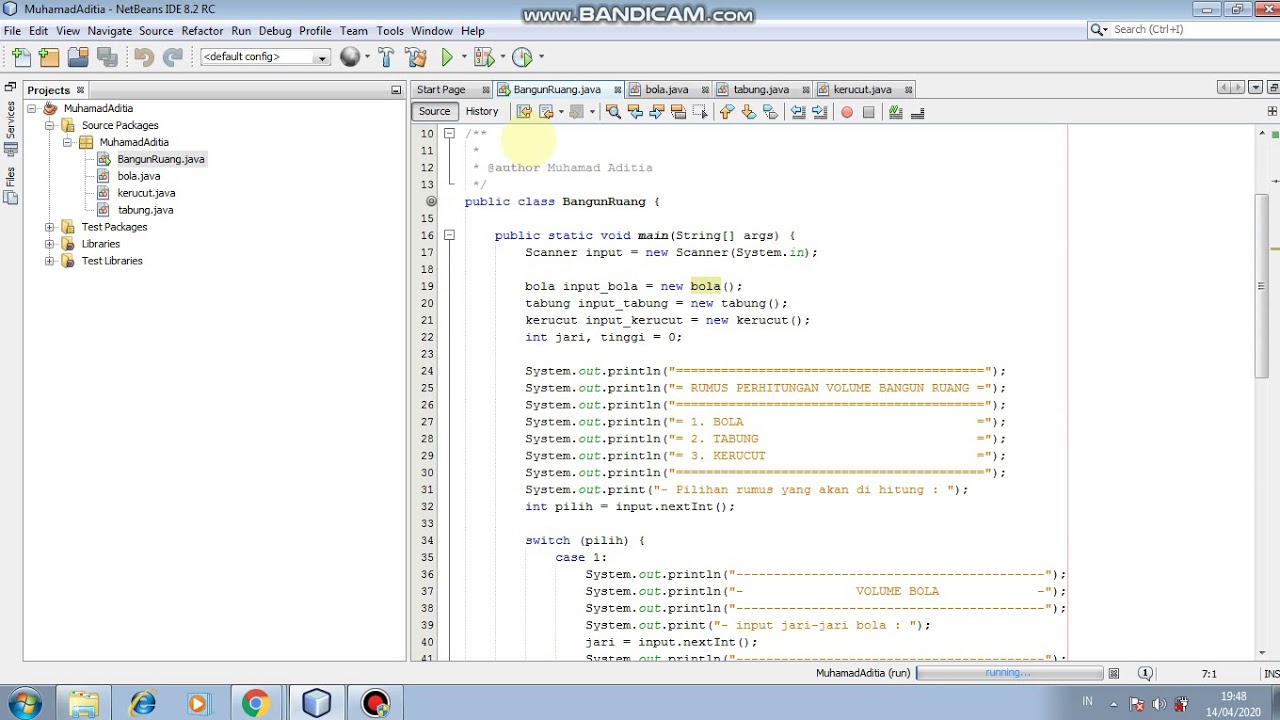Open the Navigate menu

109,31
